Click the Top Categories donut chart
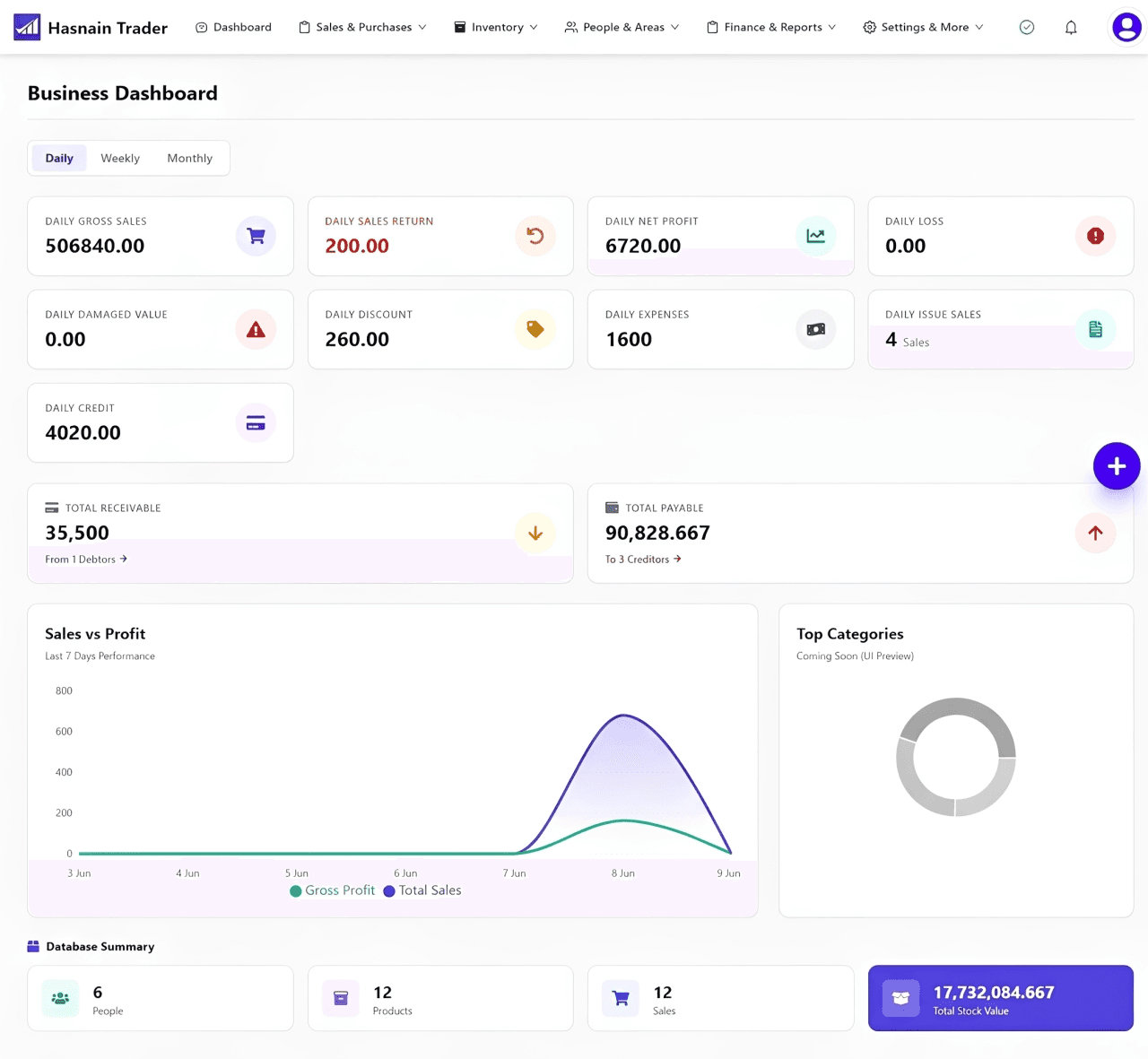Viewport: 1148px width, 1059px height. 956,757
